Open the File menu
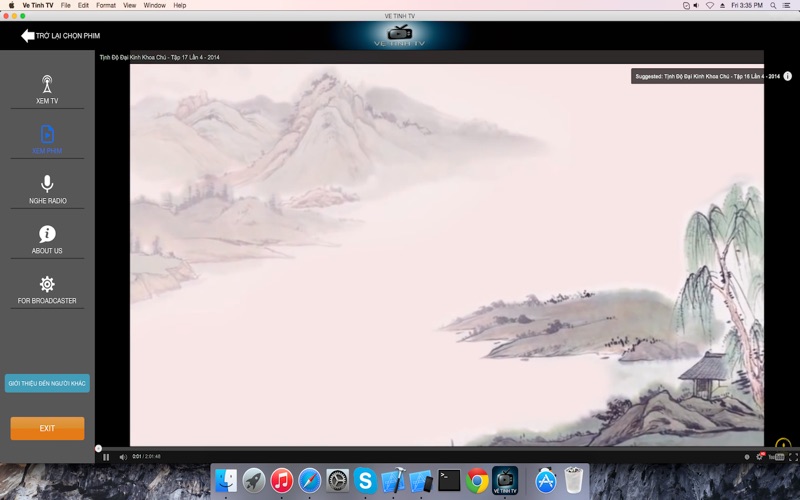 pyautogui.click(x=65, y=5)
